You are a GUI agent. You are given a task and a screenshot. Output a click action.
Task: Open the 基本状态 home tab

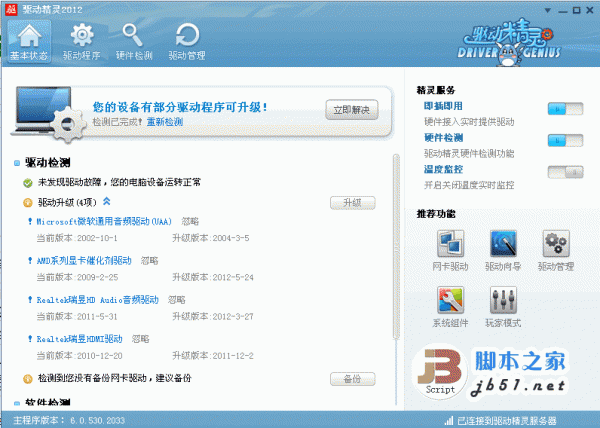29,42
